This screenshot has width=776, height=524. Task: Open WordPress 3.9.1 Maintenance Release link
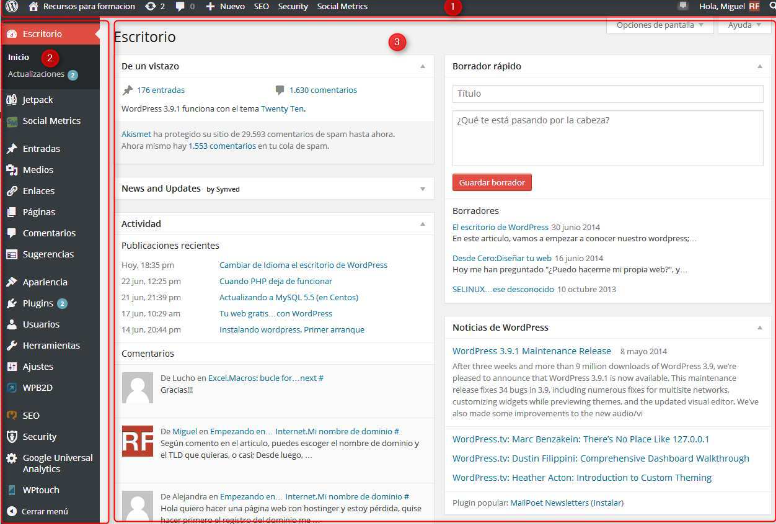coord(532,351)
